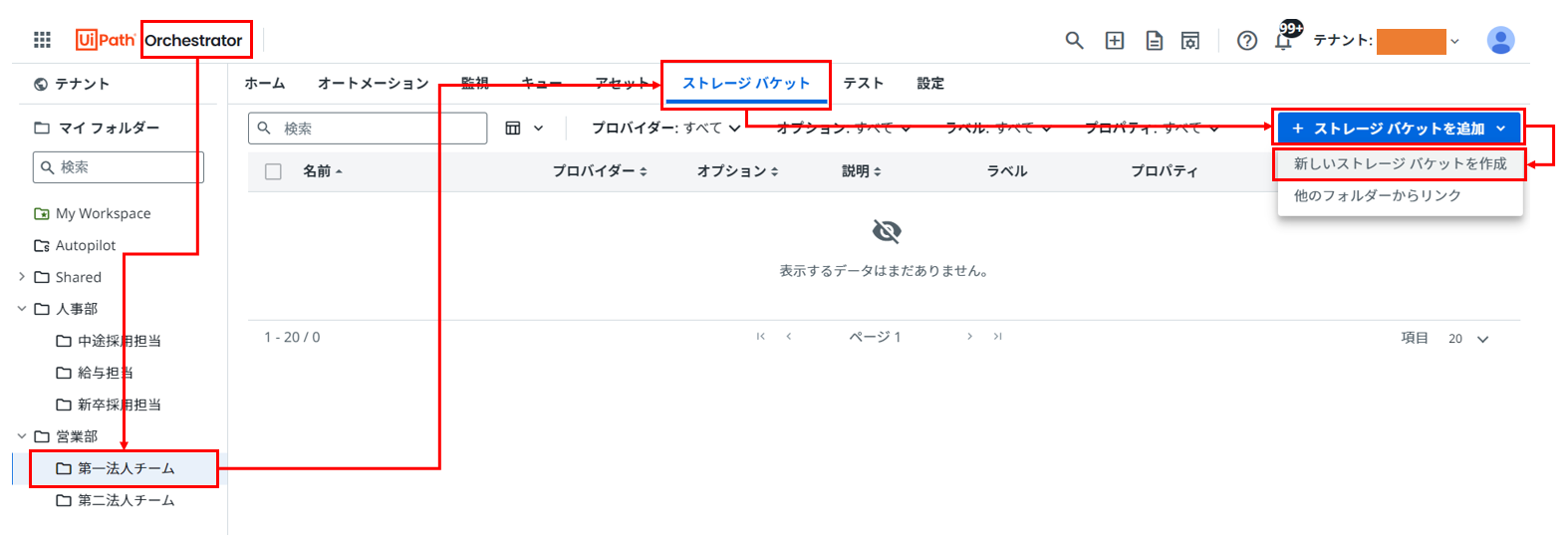The width and height of the screenshot is (1568, 545).
Task: Select 新しいストレージ バケットを作成 menu option
Action: coord(1400,163)
